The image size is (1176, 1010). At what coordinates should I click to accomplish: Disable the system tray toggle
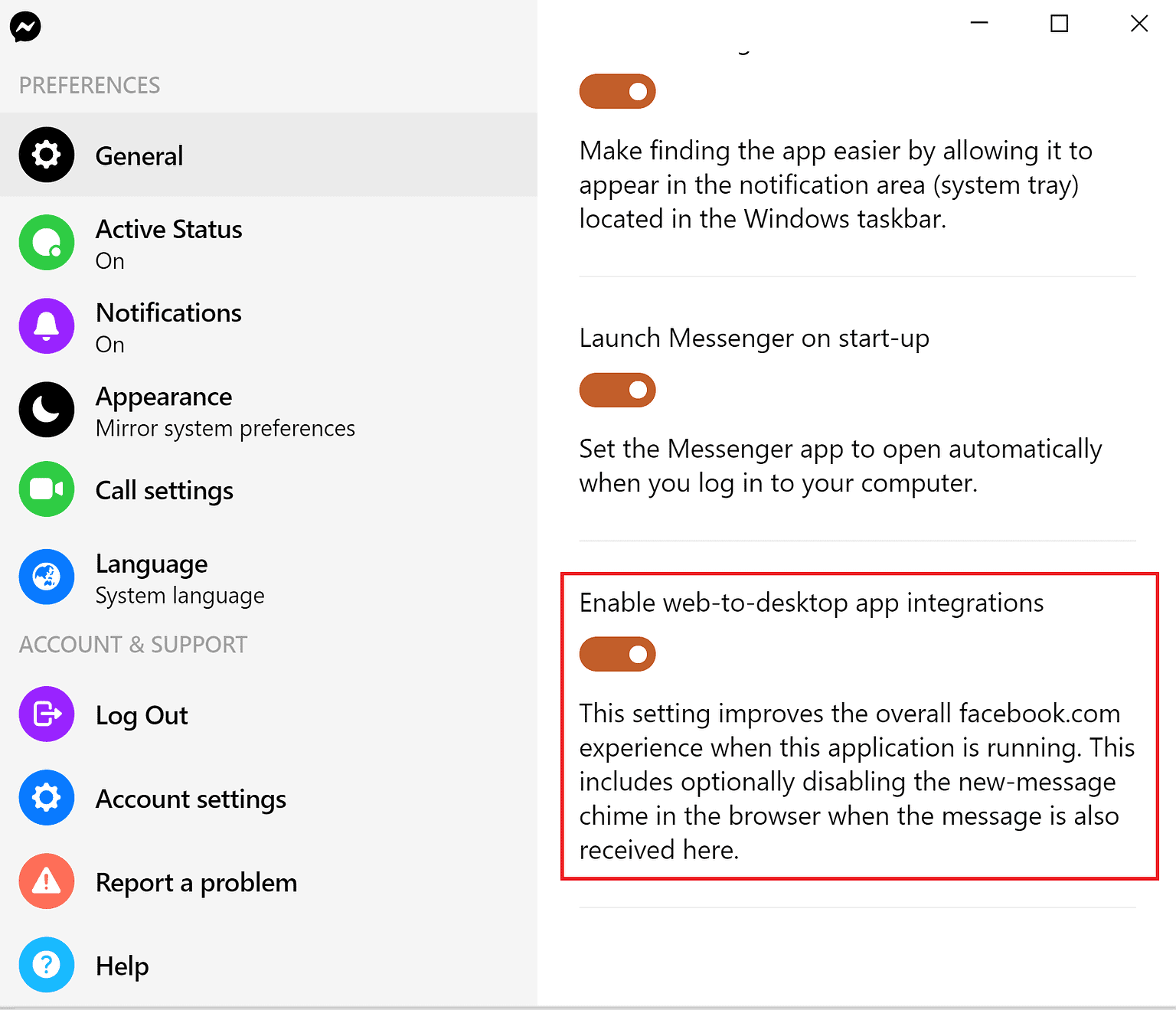[x=617, y=91]
